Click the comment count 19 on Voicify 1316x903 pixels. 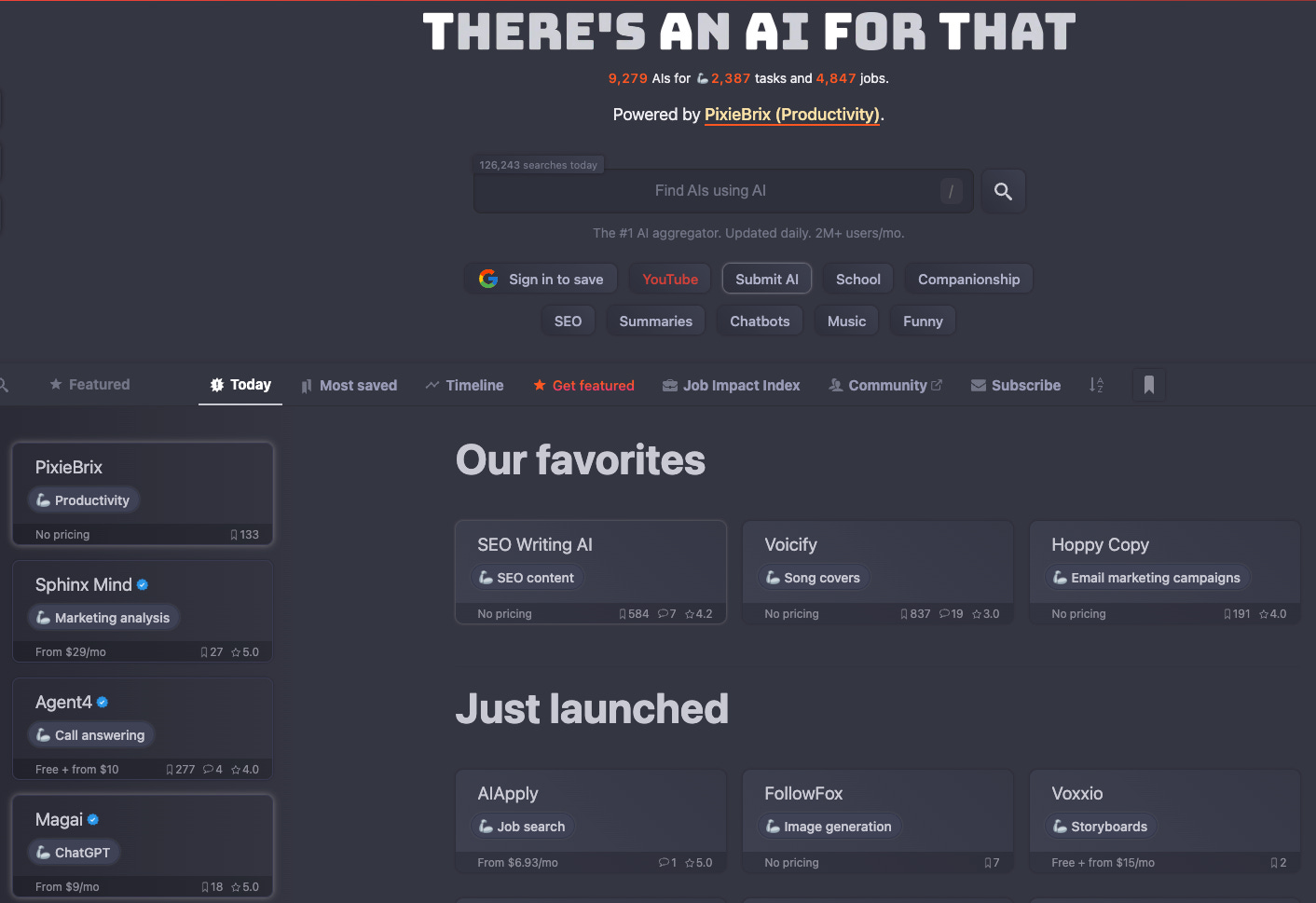952,614
